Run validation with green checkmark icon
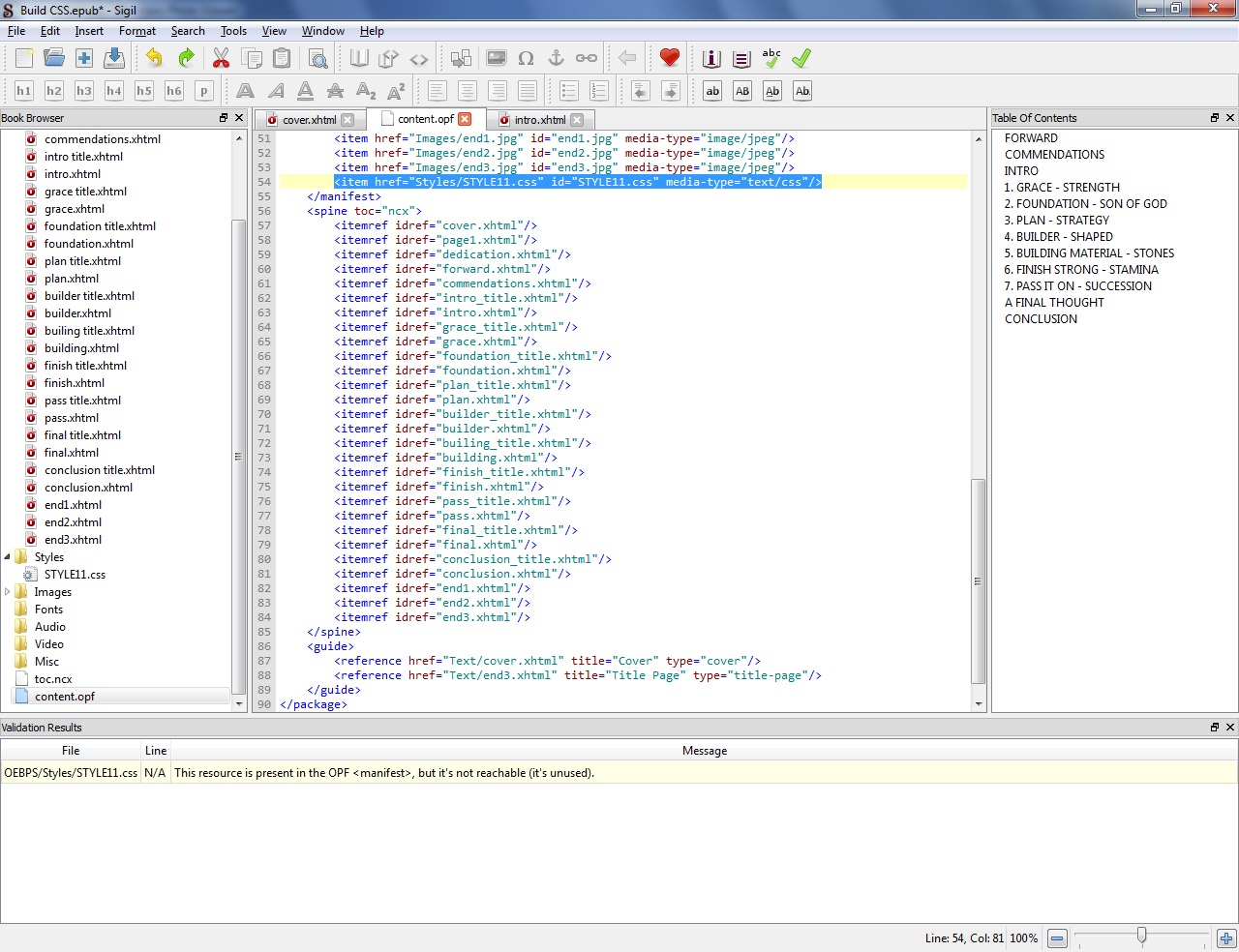The image size is (1239, 952). [x=801, y=58]
